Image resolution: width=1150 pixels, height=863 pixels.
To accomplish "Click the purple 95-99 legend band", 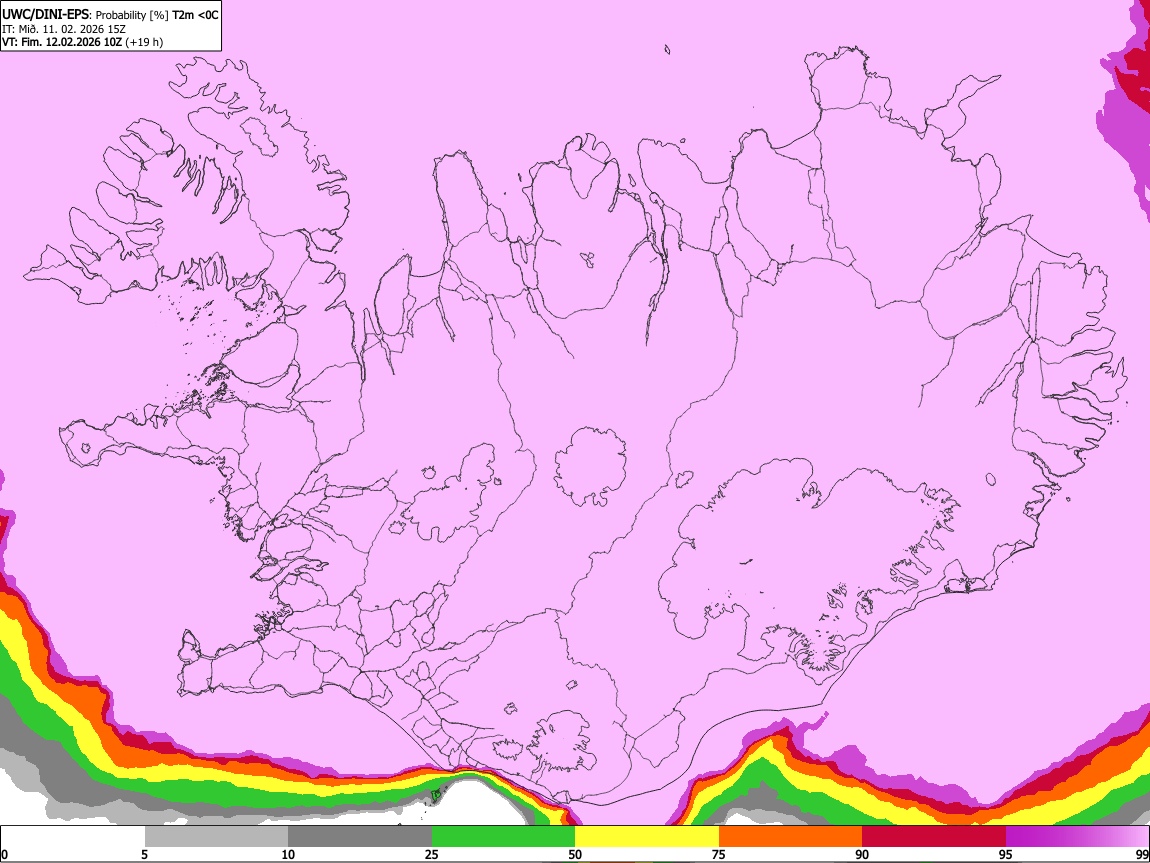I will pos(1077,837).
